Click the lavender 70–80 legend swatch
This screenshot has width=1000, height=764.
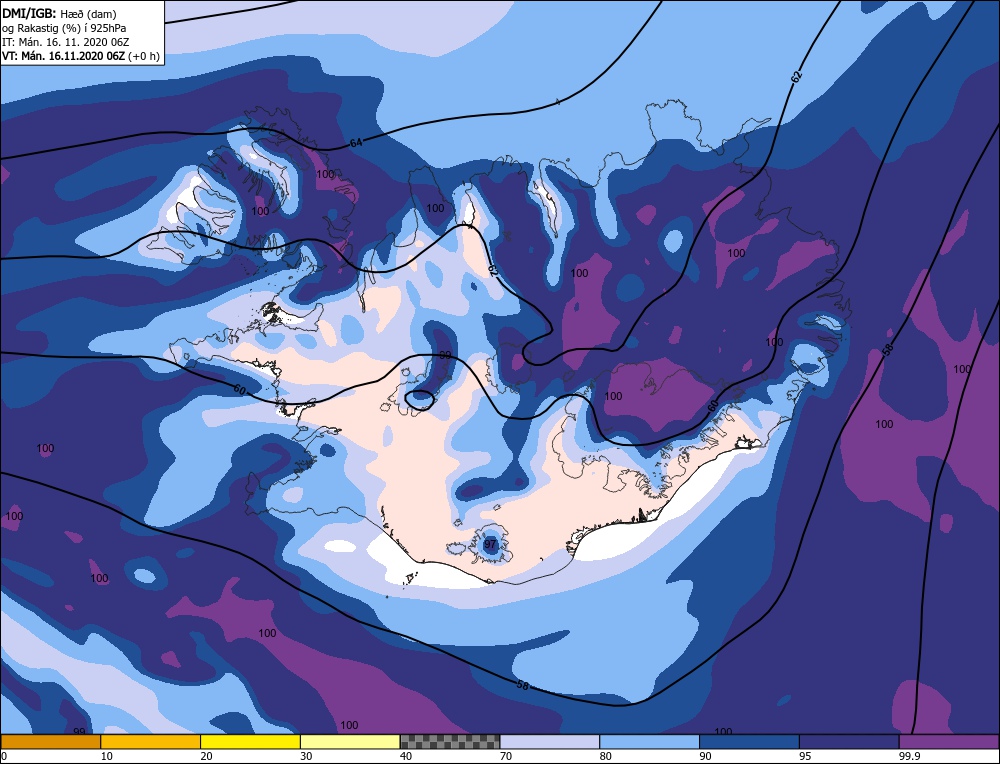tap(550, 742)
